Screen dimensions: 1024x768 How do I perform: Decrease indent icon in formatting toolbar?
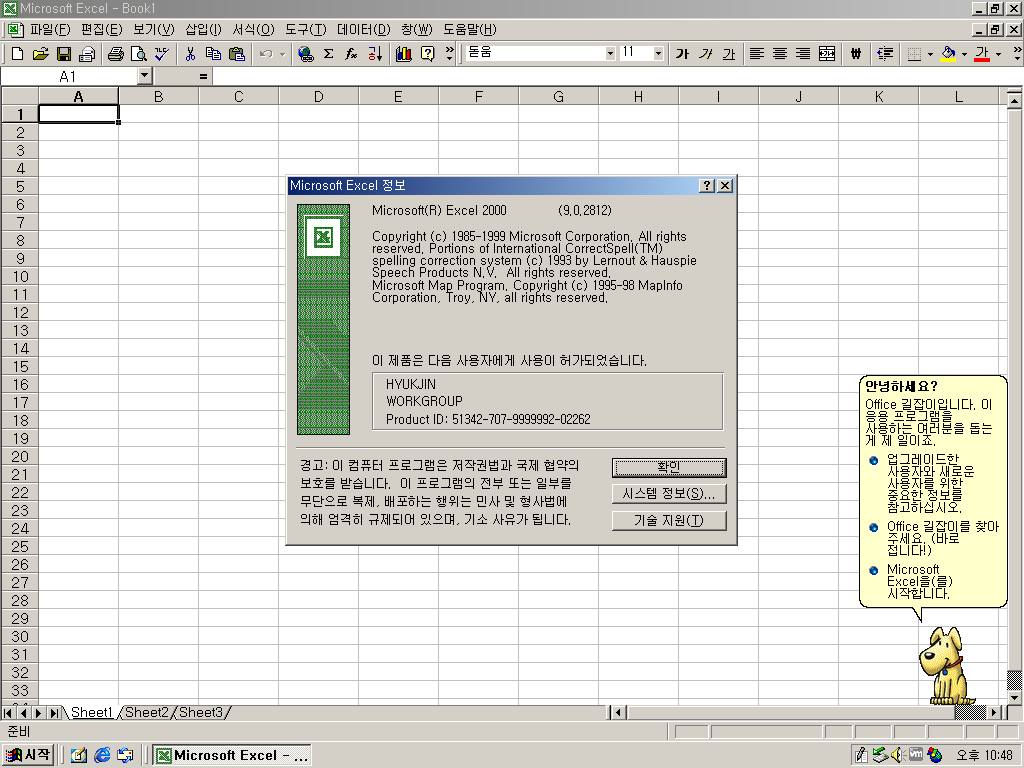pyautogui.click(x=885, y=54)
